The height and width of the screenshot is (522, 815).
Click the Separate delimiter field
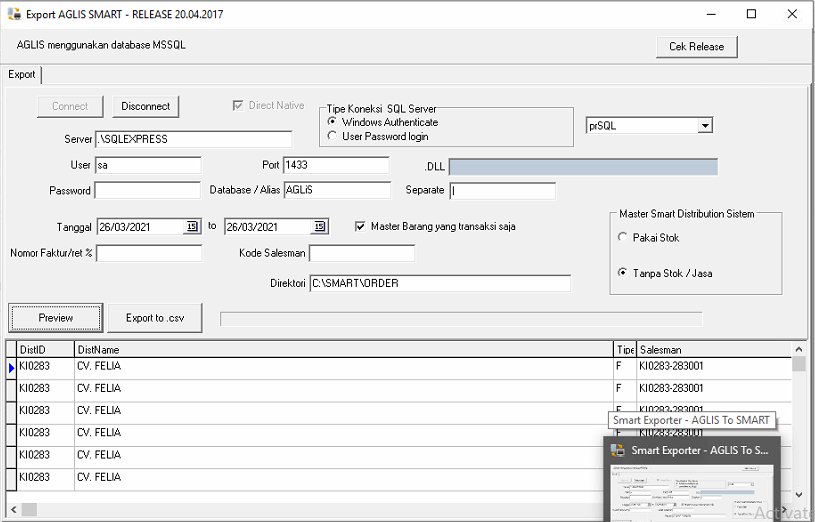(503, 191)
